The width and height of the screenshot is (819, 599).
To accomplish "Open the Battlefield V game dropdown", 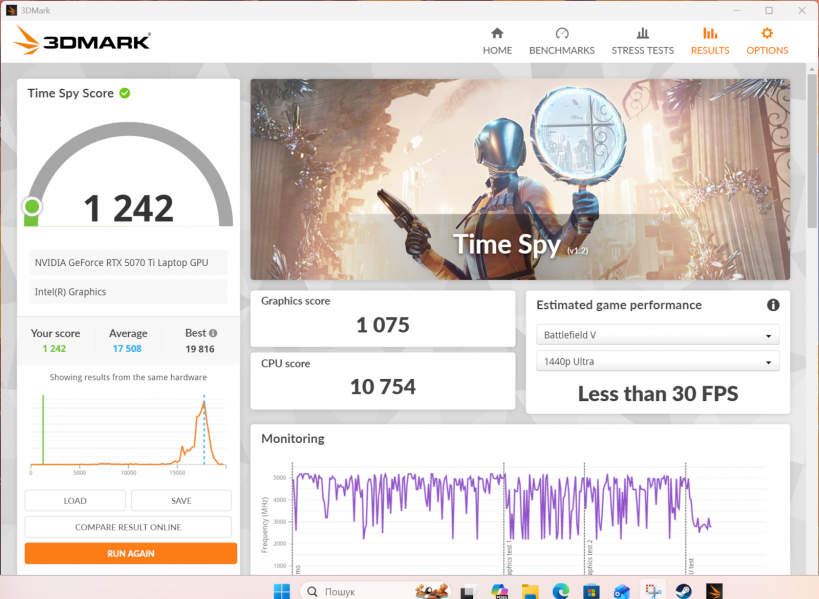I will [x=657, y=335].
